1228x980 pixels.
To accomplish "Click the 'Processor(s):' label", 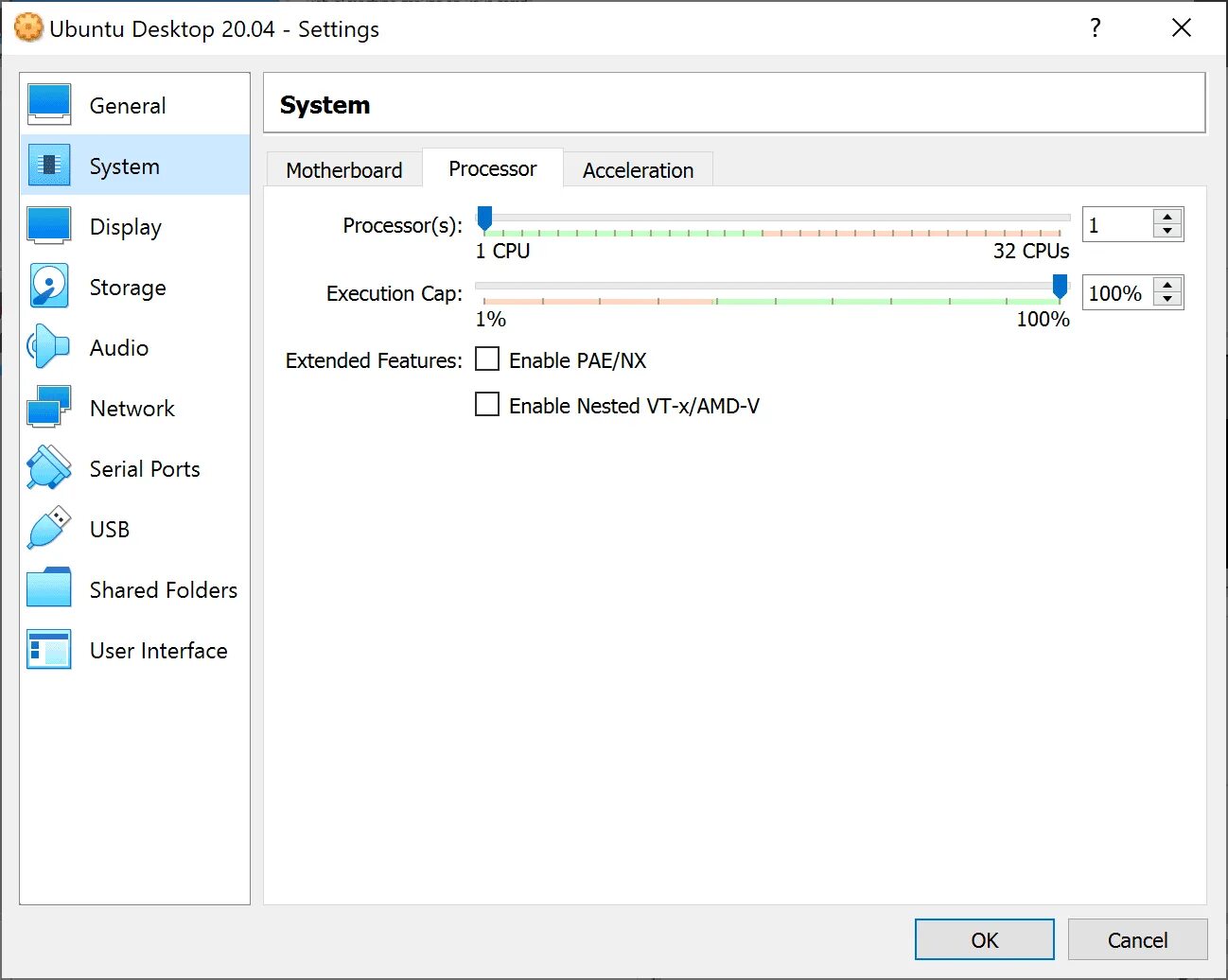I will click(403, 225).
